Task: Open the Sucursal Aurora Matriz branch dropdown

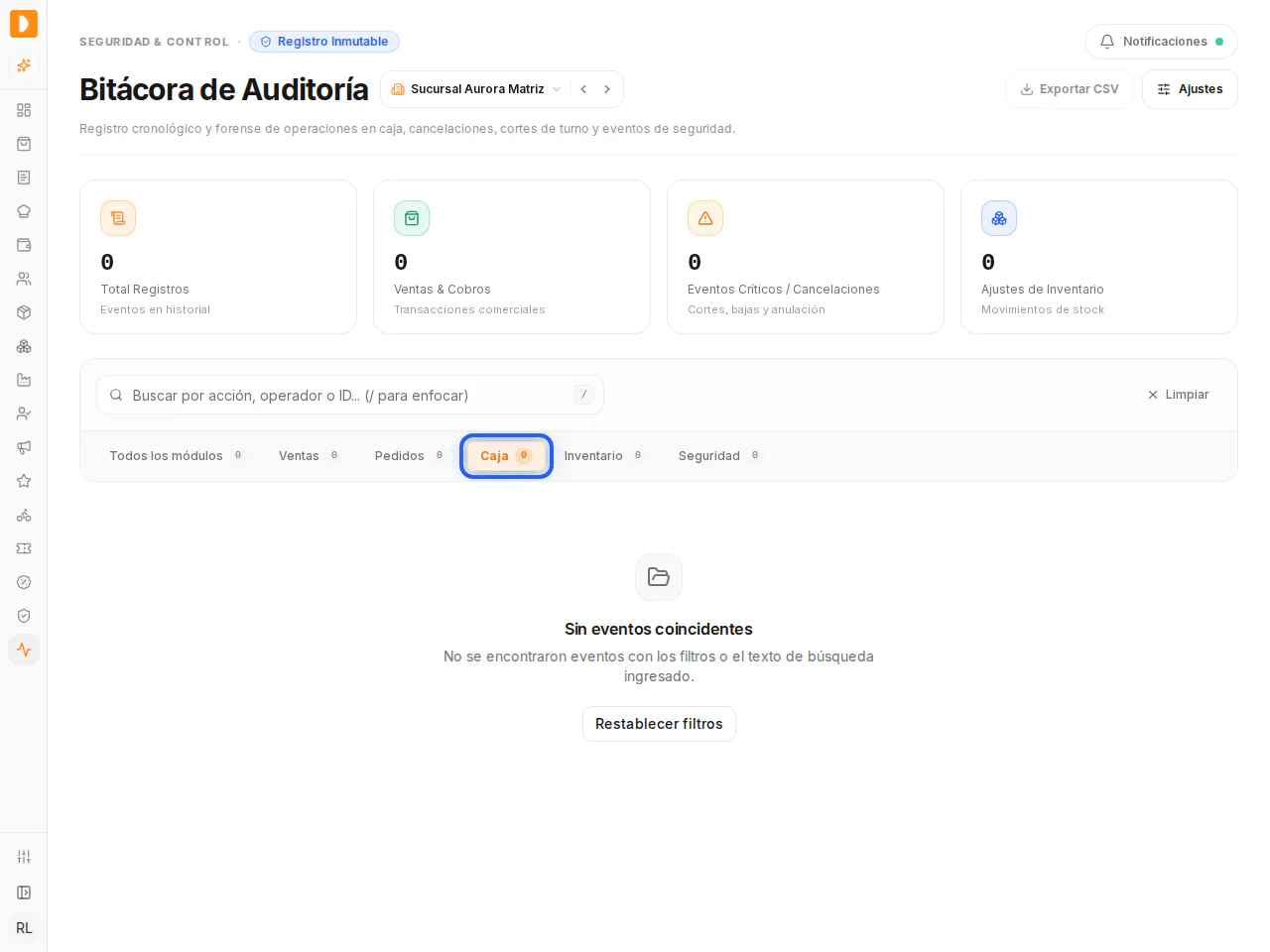Action: point(477,89)
